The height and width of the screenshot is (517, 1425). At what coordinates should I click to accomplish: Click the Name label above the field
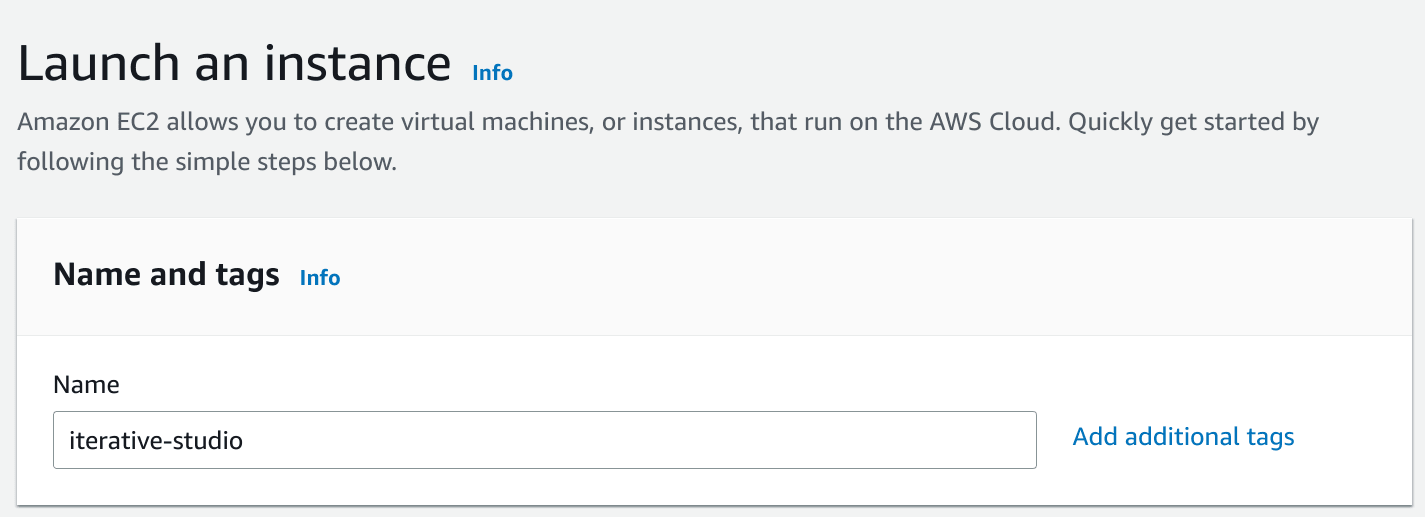[86, 384]
